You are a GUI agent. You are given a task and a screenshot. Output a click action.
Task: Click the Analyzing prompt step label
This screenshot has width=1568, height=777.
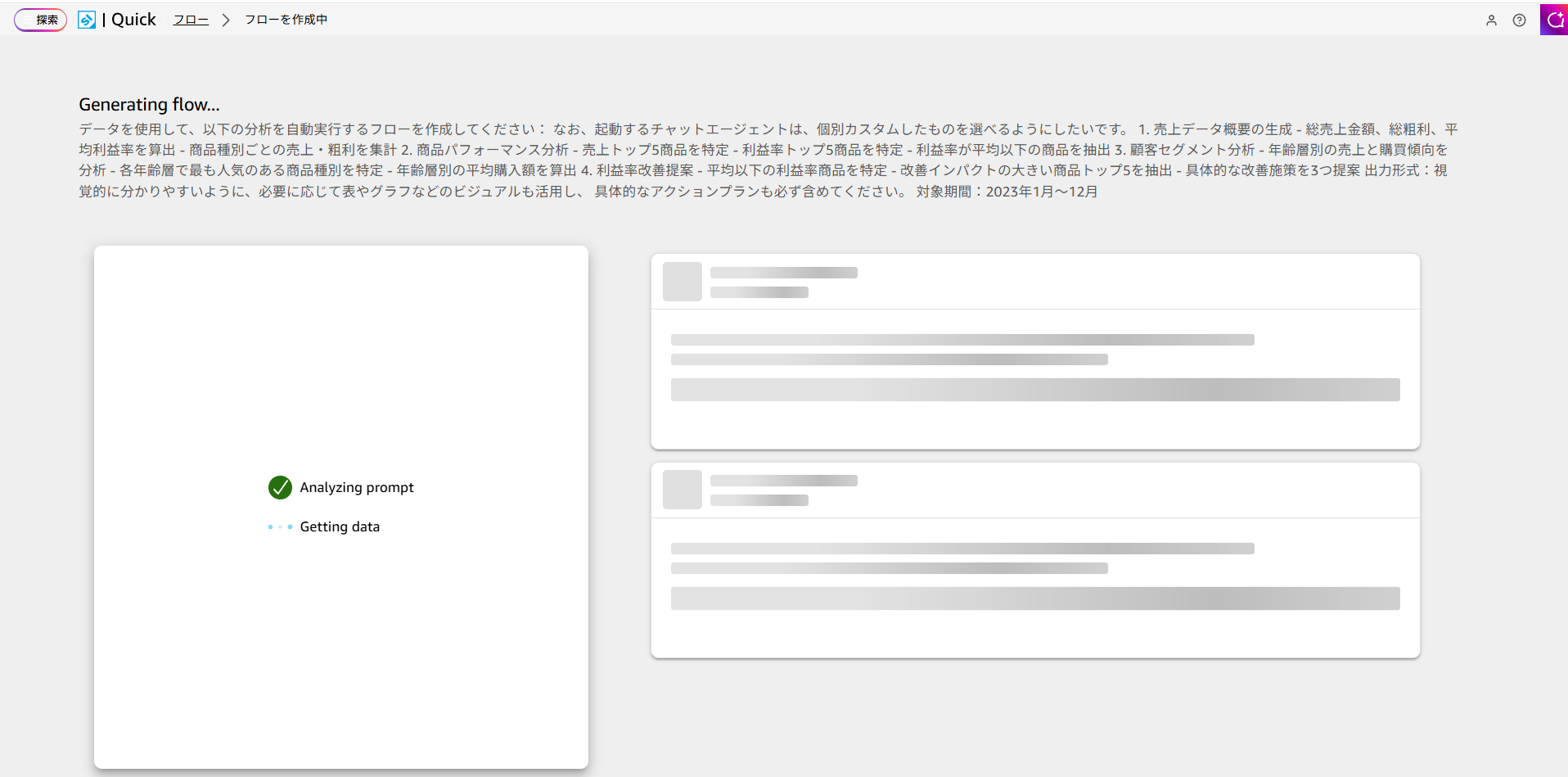pyautogui.click(x=357, y=487)
